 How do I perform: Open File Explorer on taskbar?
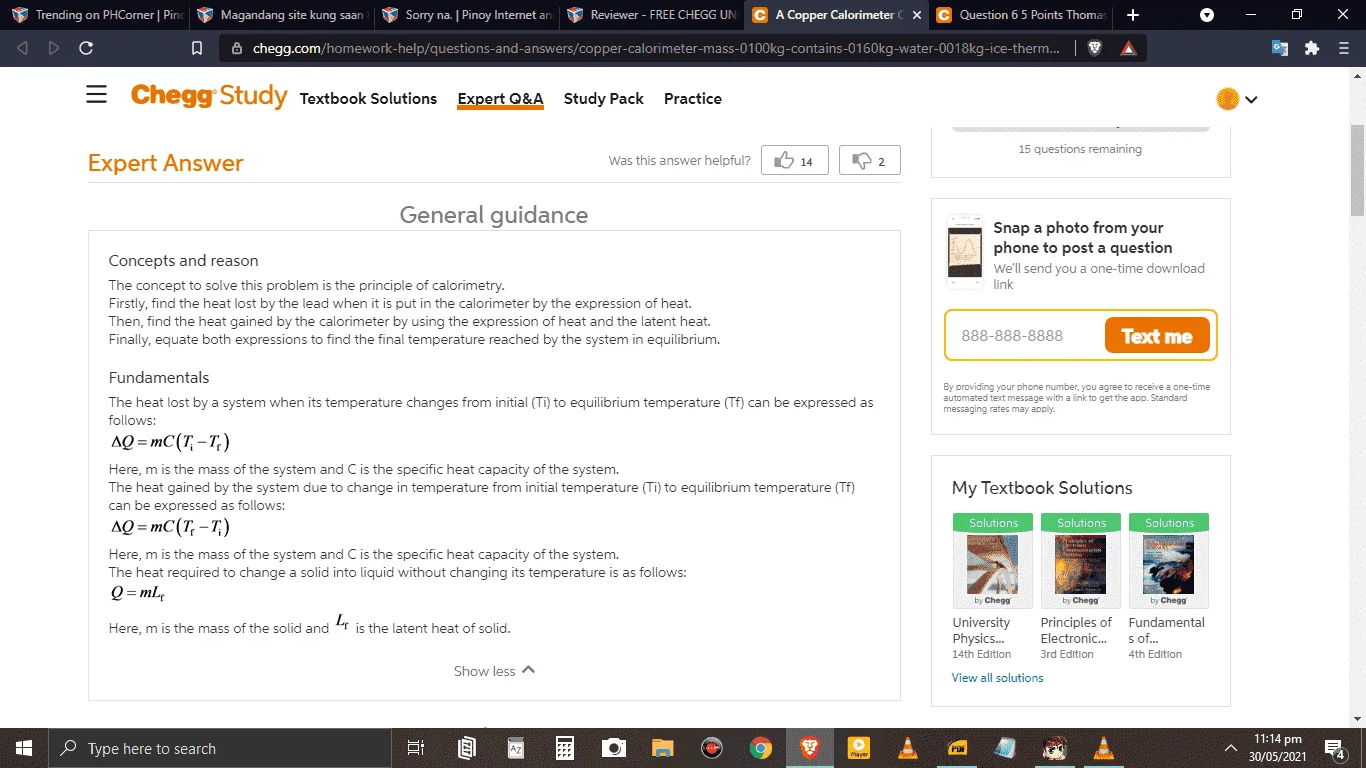coord(663,748)
